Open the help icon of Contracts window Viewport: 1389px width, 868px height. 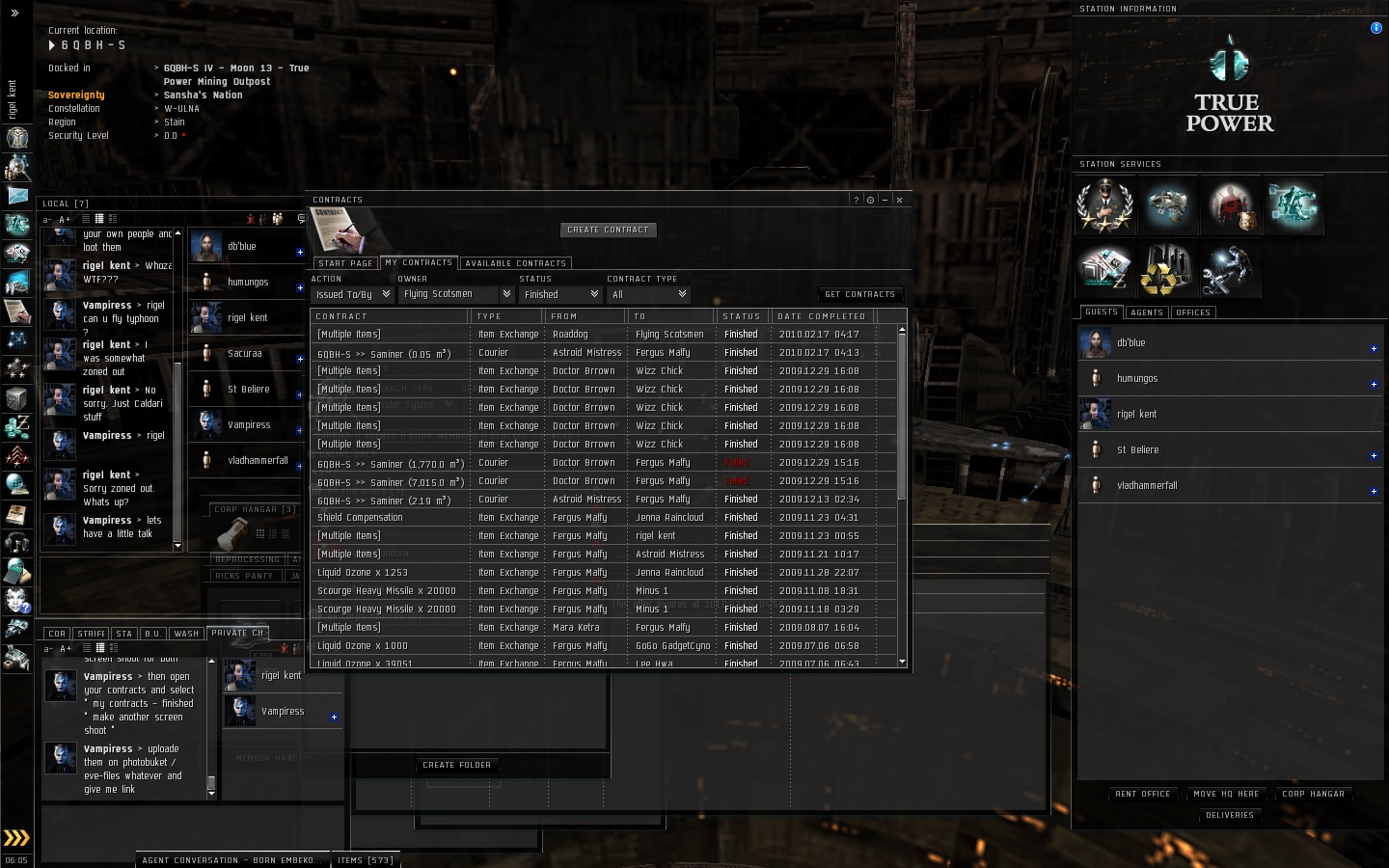pyautogui.click(x=856, y=200)
